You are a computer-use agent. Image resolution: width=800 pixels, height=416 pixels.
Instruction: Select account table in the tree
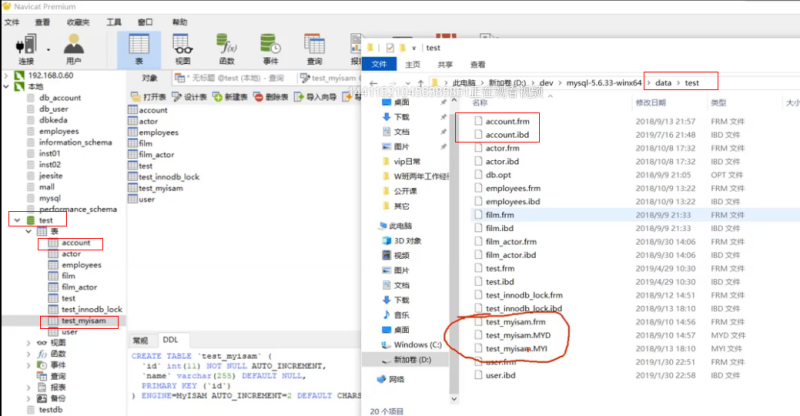point(76,243)
